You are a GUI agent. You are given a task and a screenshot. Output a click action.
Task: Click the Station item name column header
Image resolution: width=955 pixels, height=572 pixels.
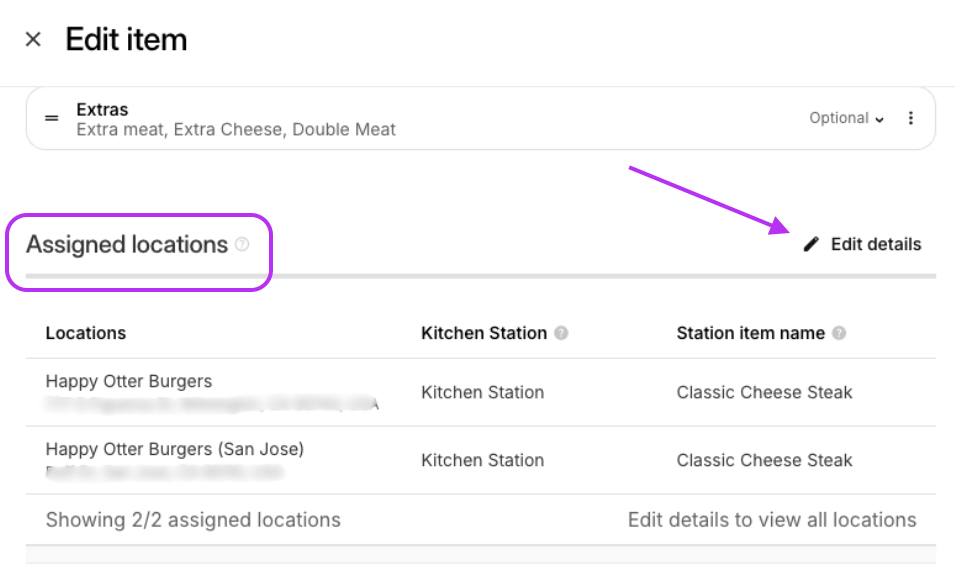coord(750,334)
